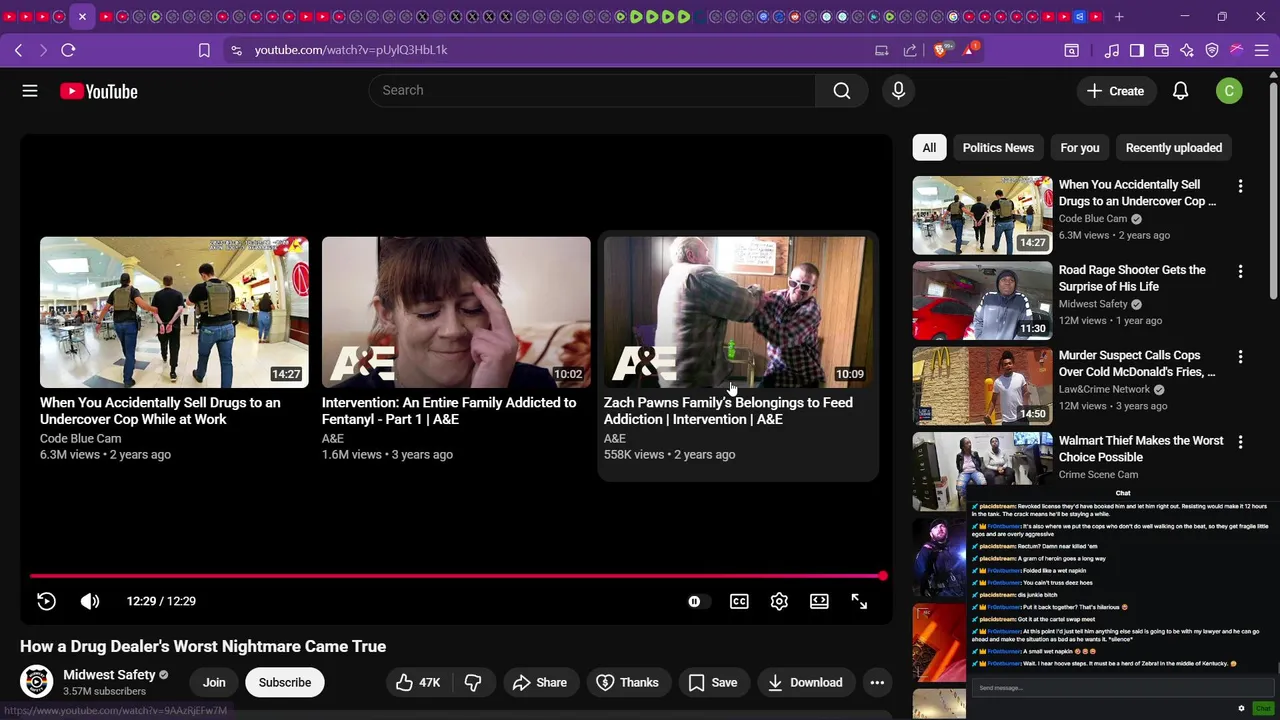
Task: Like the video with 47K likes
Action: 417,682
